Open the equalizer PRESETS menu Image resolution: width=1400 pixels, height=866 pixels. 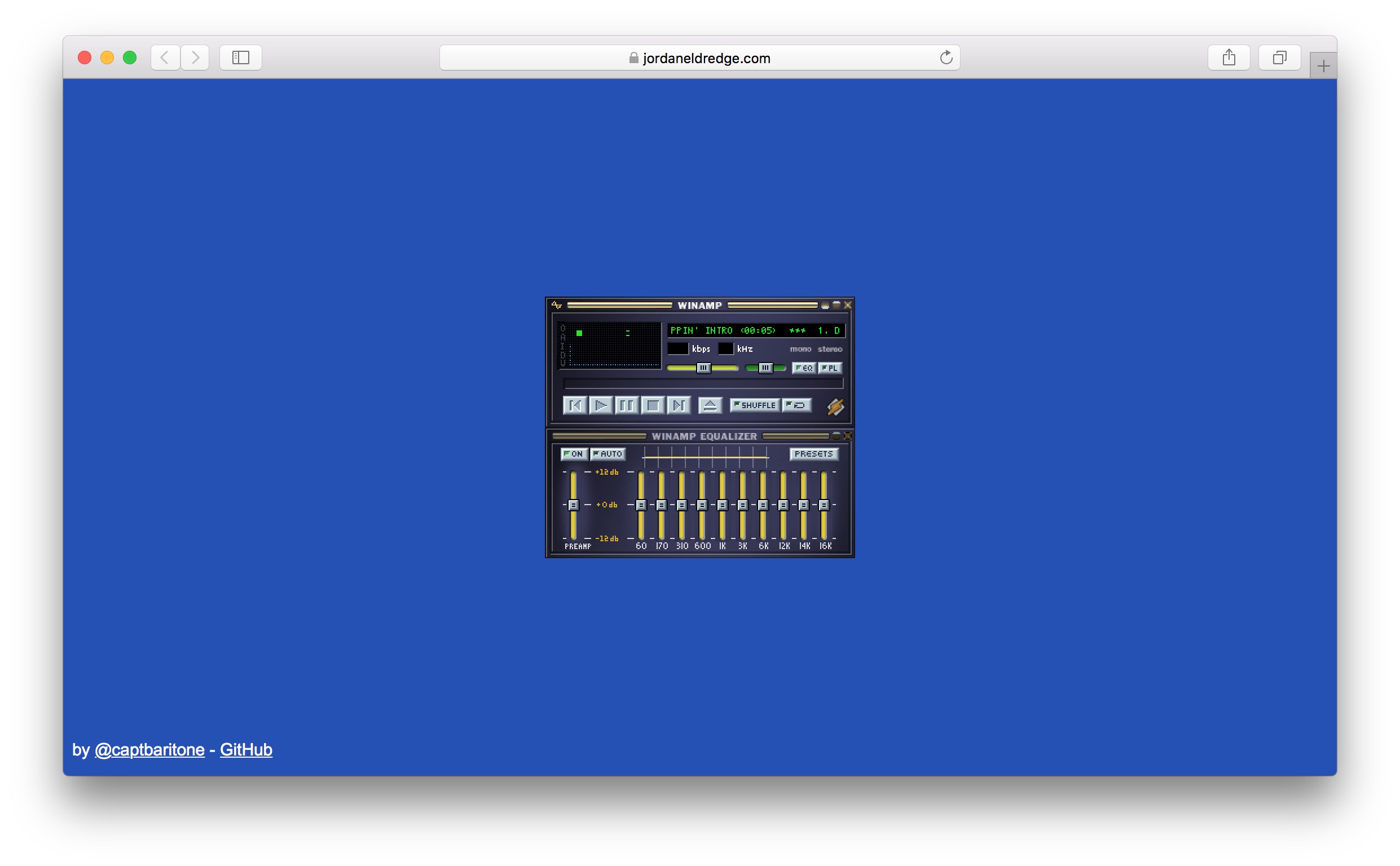(x=813, y=454)
